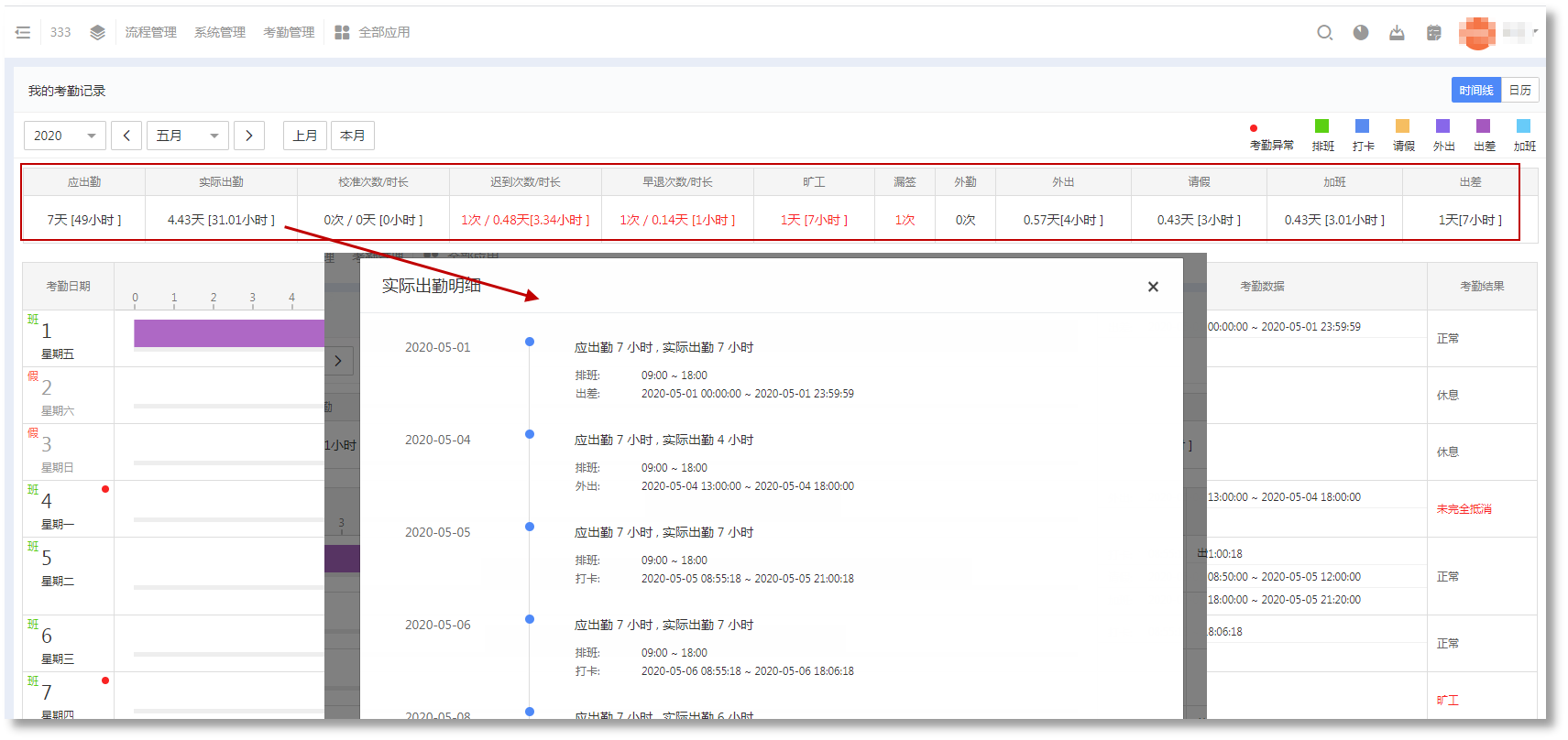
Task: Open the search magnifier icon
Action: tap(1324, 32)
